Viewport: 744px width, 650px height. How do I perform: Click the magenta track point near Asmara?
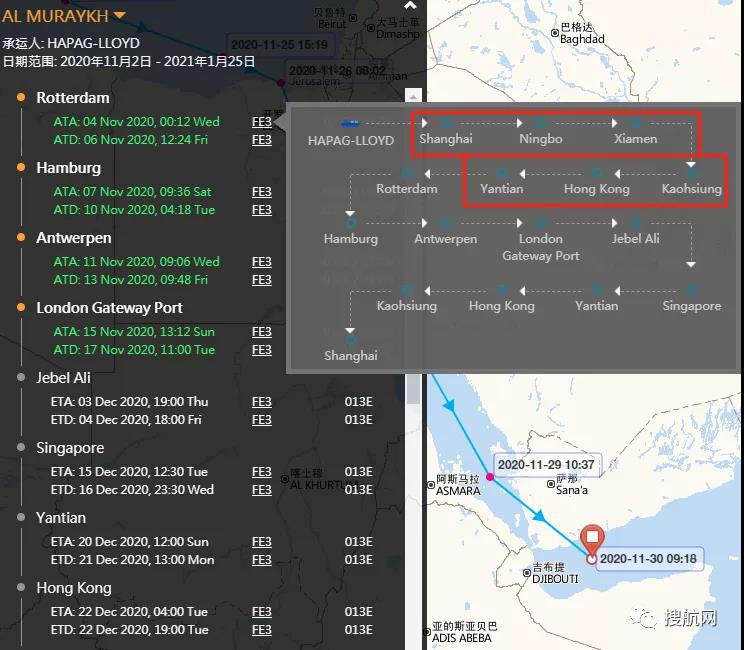pyautogui.click(x=489, y=478)
